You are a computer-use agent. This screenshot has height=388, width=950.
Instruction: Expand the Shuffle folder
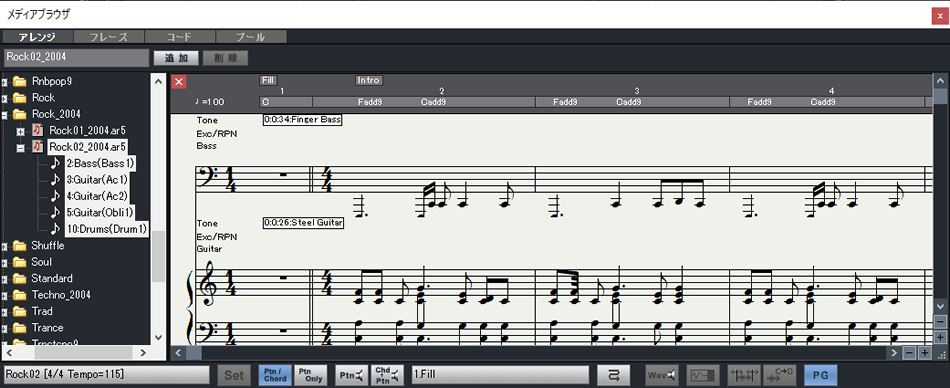[5, 246]
